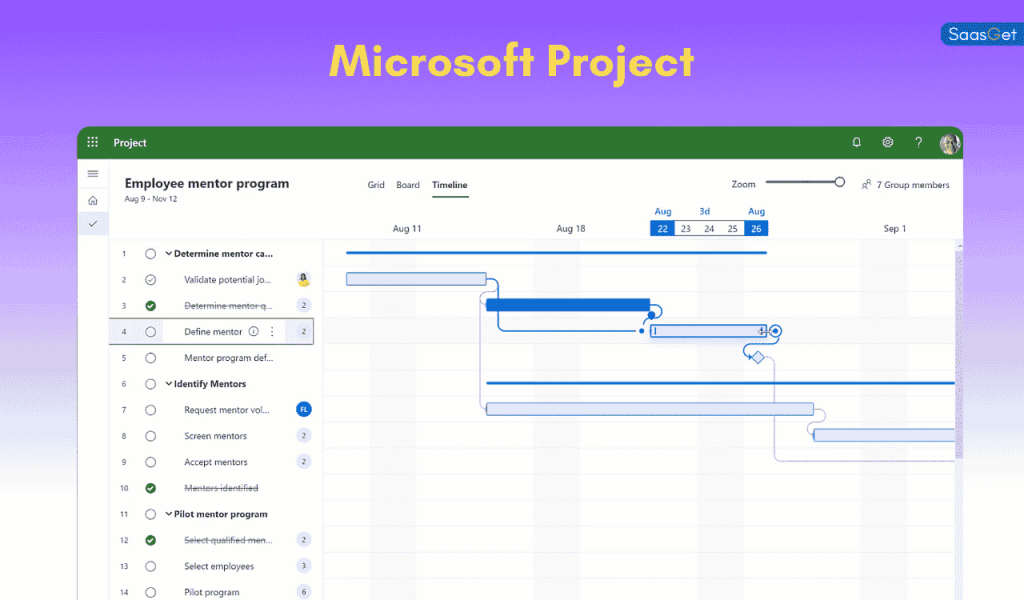1024x600 pixels.
Task: Select the Screen mentors timeline bar
Action: coord(884,435)
